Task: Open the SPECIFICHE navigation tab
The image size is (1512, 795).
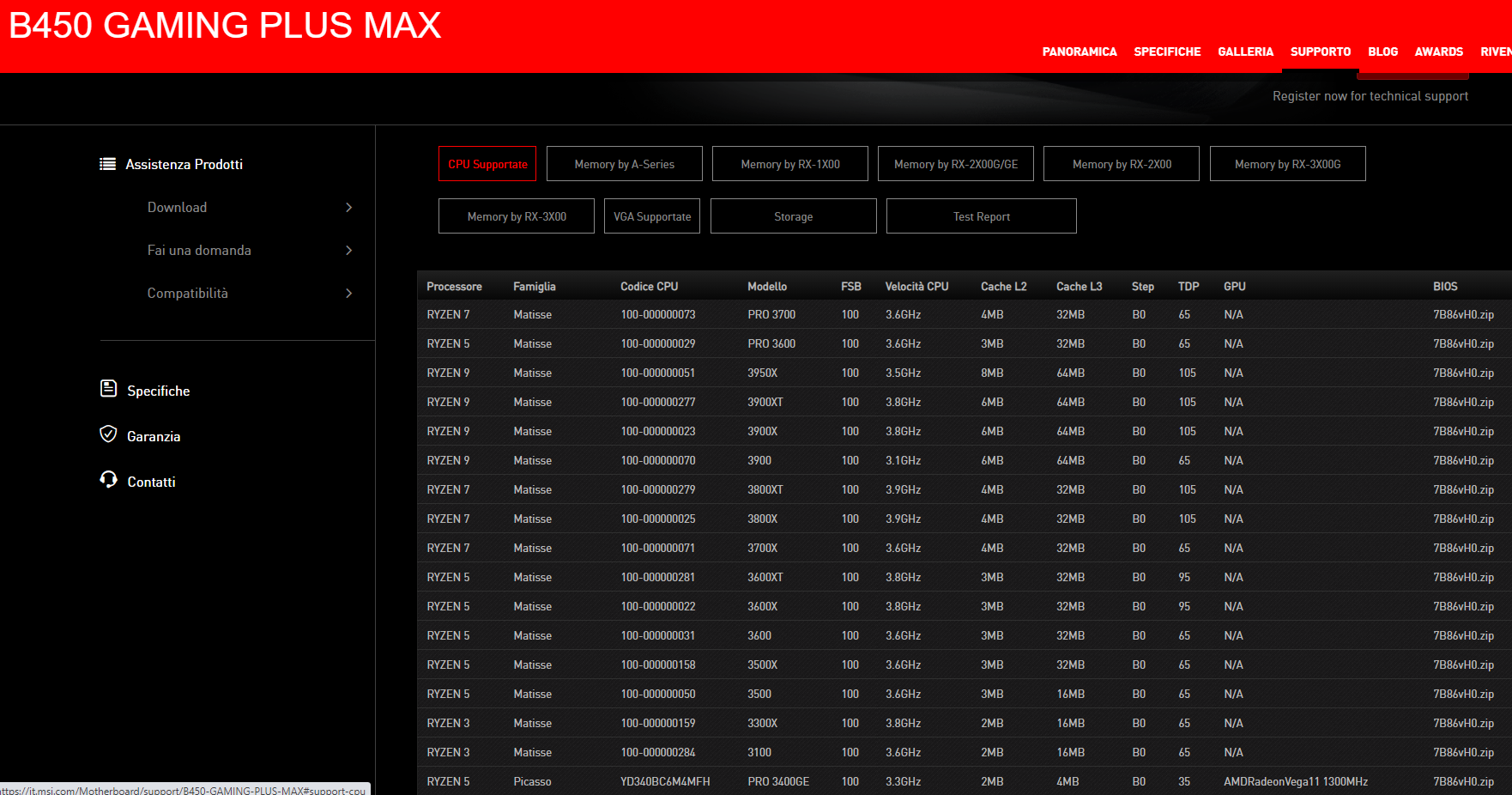Action: [1167, 52]
